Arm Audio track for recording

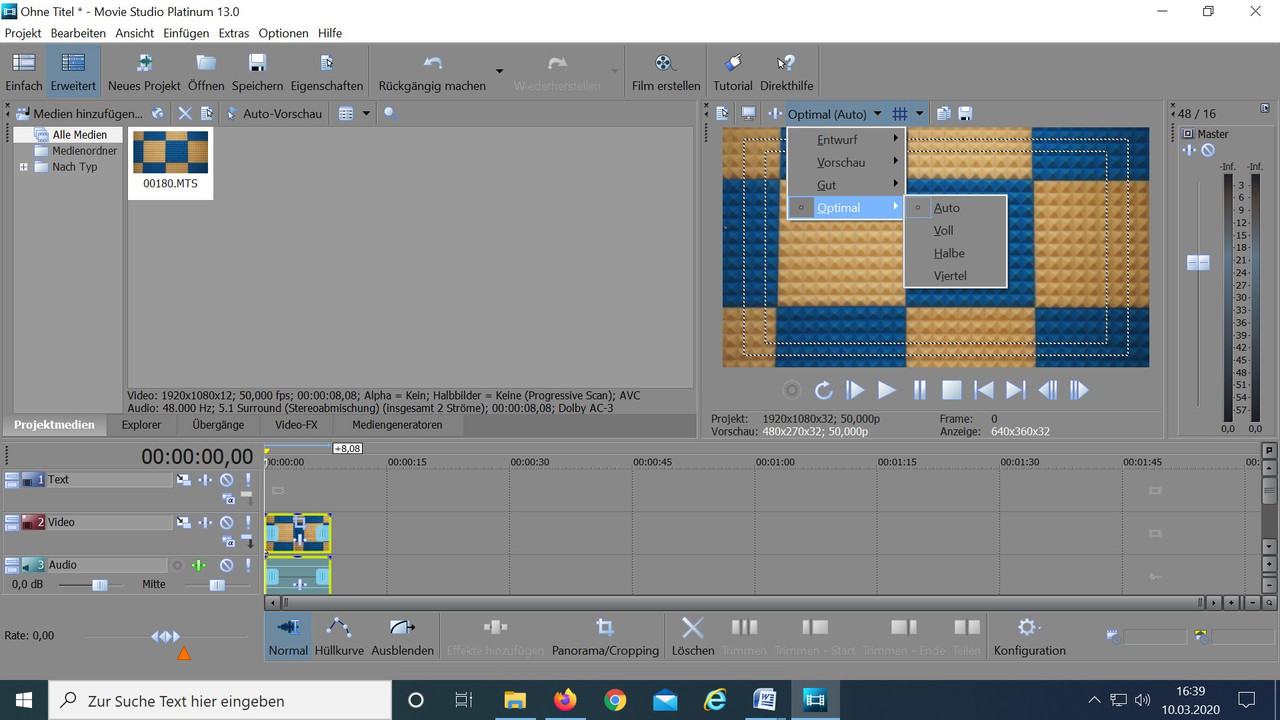tap(178, 565)
